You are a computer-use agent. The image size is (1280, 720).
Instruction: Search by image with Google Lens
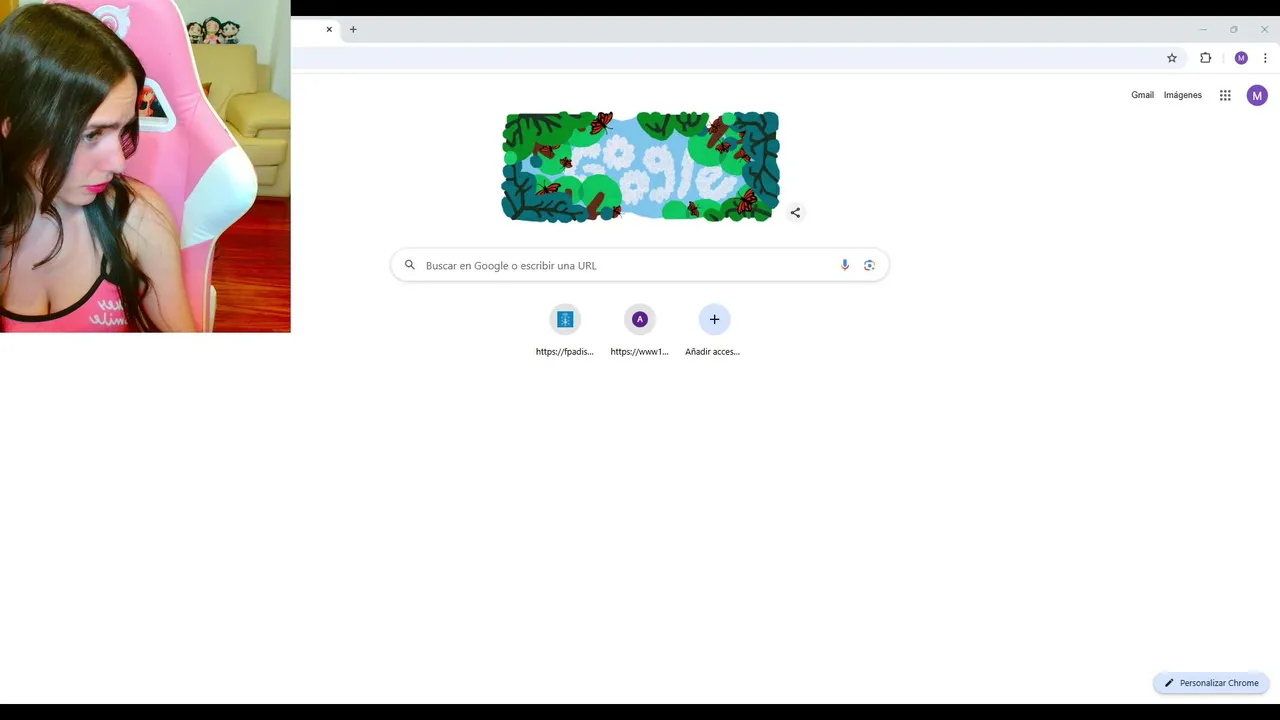tap(869, 265)
